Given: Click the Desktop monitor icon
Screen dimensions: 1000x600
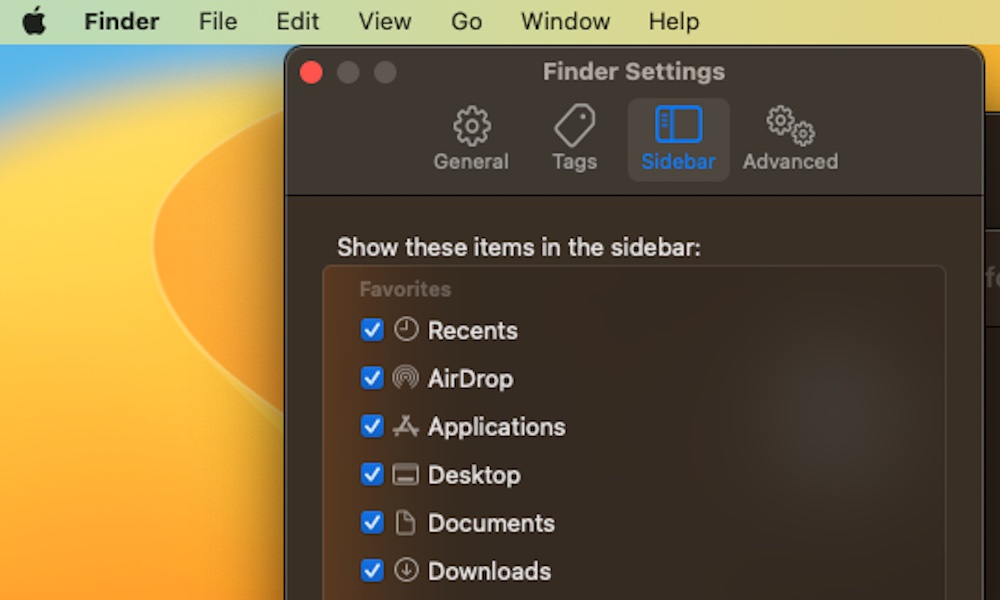Looking at the screenshot, I should tap(406, 474).
